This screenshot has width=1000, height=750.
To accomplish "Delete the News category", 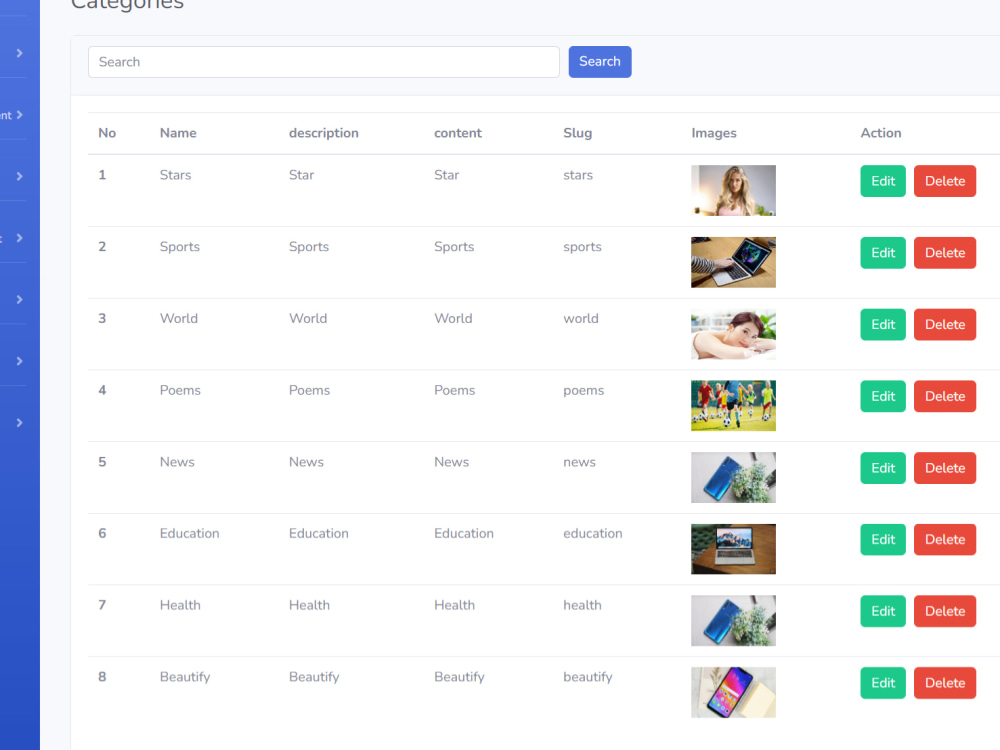I will [x=945, y=468].
